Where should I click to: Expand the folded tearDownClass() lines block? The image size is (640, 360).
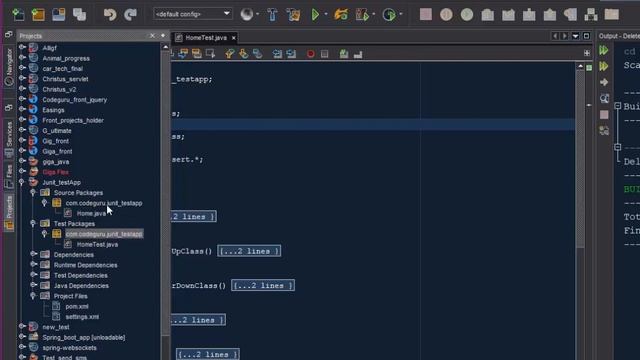263,285
